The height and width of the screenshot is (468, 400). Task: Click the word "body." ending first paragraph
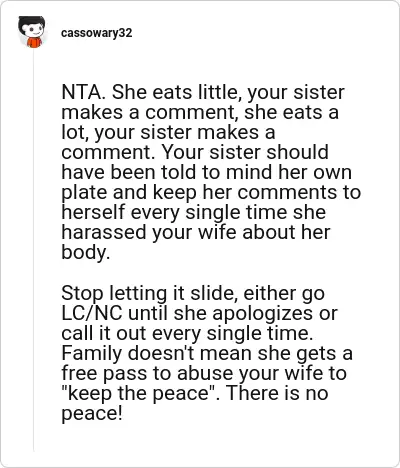[x=86, y=252]
